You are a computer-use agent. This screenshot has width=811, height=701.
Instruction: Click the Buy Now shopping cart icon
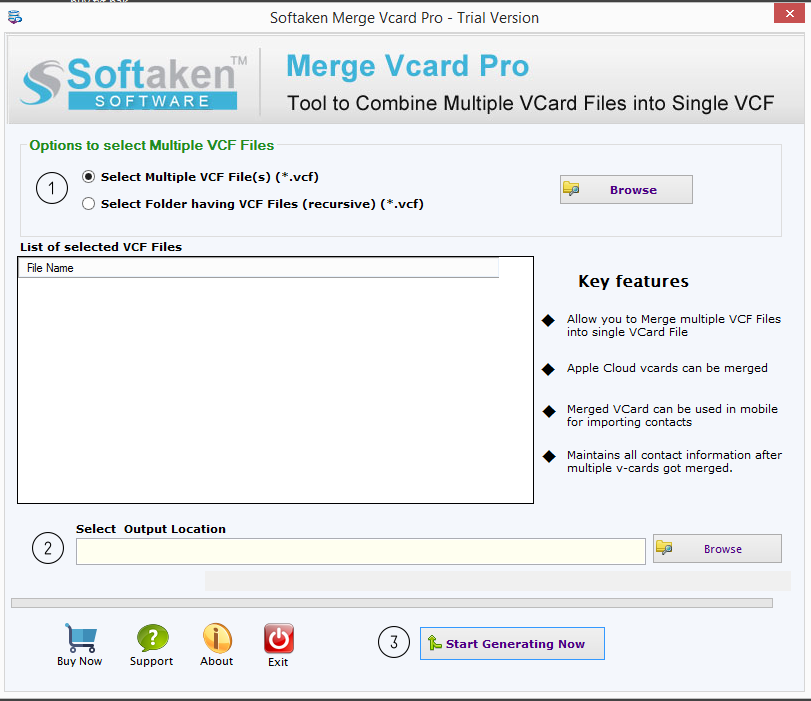(81, 637)
